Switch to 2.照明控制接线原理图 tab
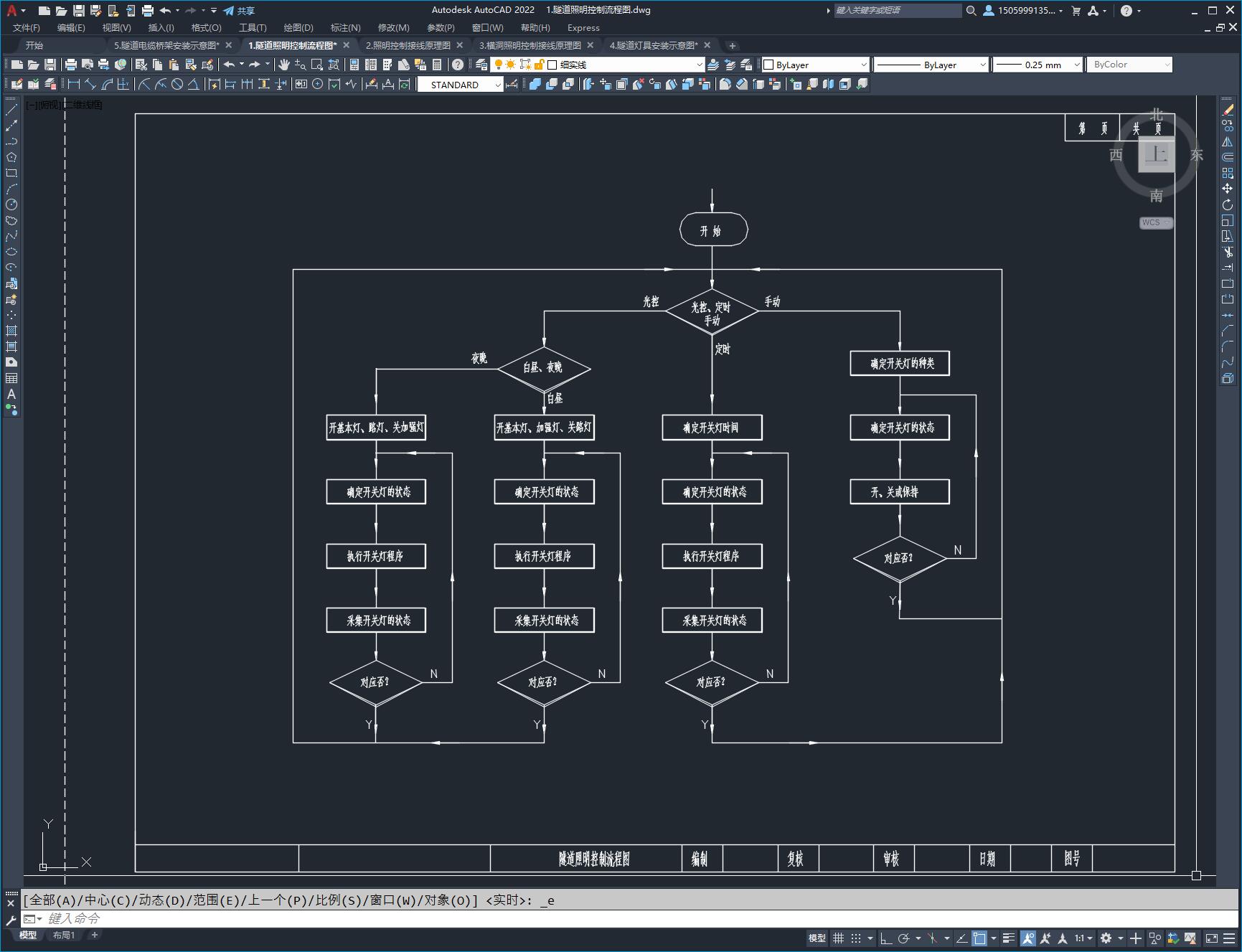 coord(408,45)
